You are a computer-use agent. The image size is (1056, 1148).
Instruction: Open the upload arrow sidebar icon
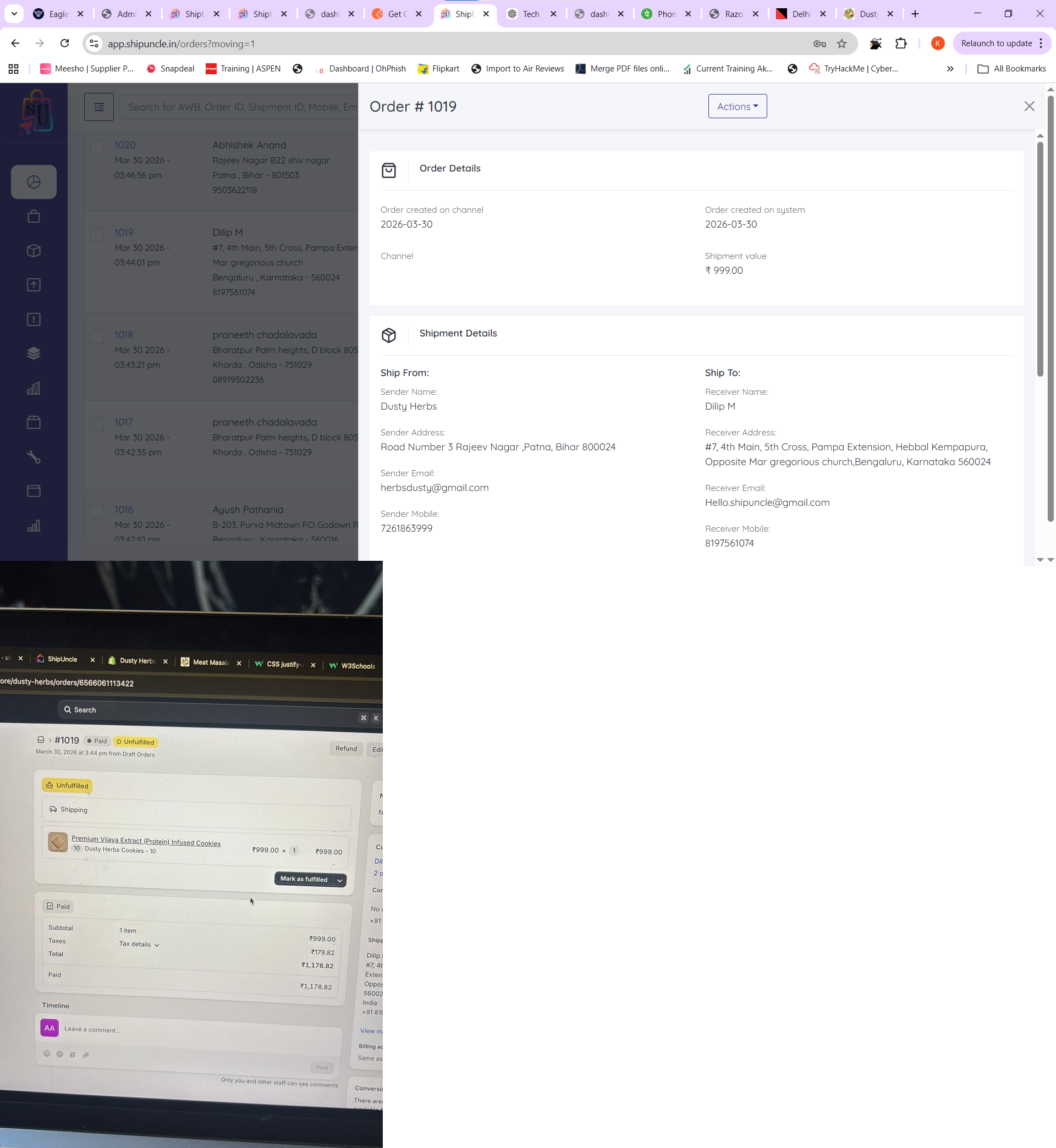(x=34, y=285)
